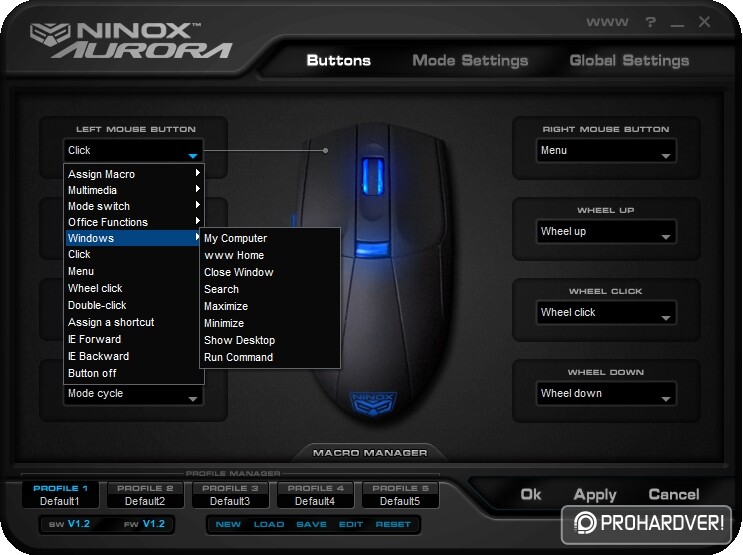The height and width of the screenshot is (555, 743).
Task: Select Assign a shortcut option
Action: coord(134,322)
